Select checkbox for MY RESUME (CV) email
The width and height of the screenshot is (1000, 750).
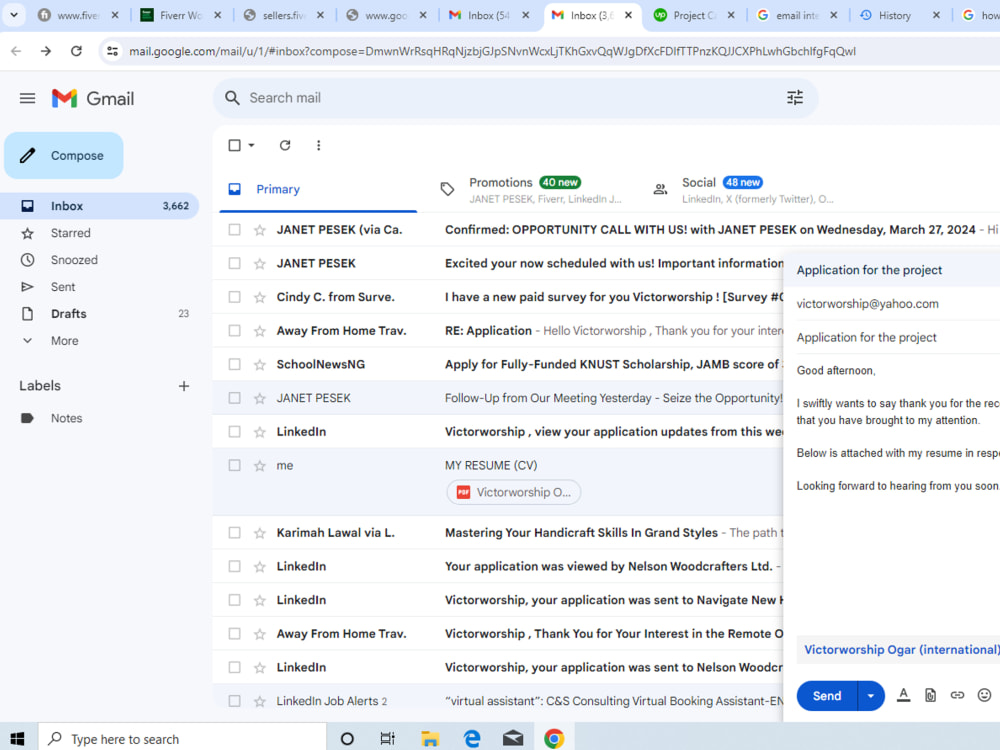(x=235, y=466)
